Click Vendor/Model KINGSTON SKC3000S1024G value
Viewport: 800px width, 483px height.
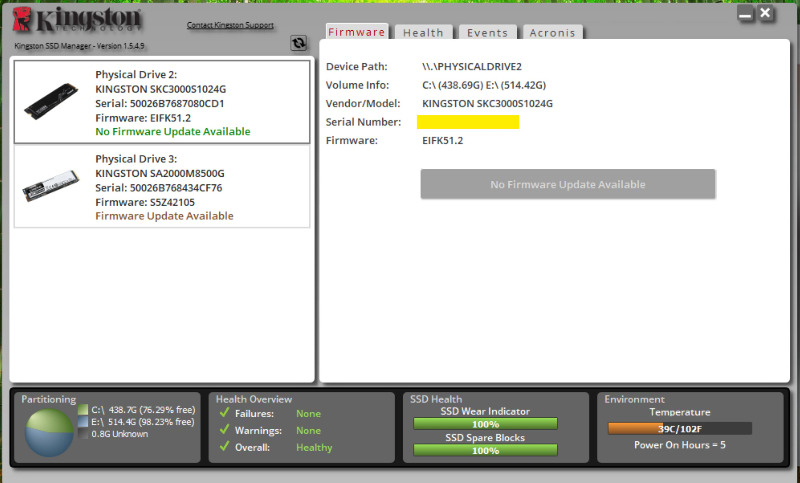pyautogui.click(x=487, y=104)
